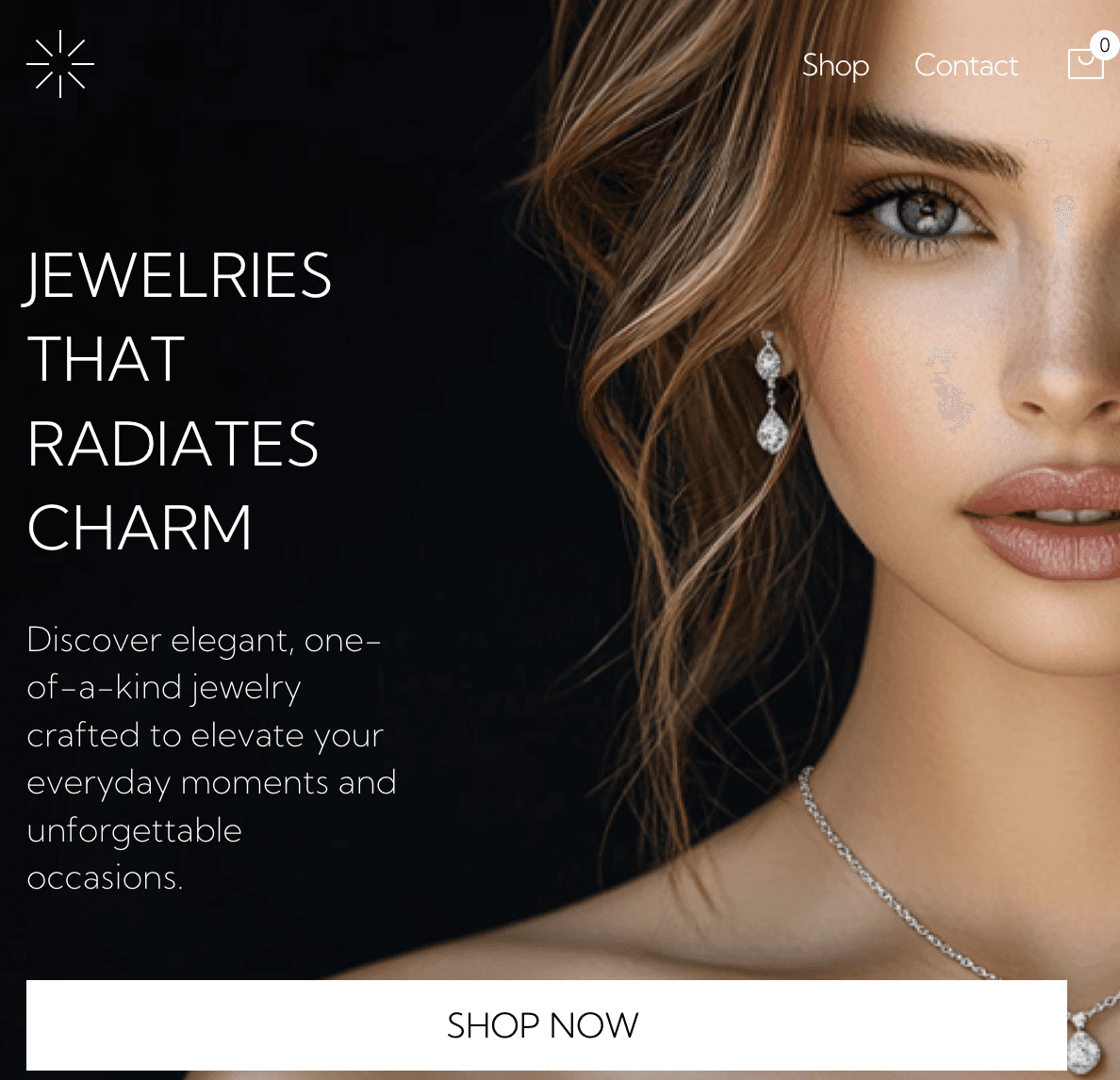Click the pendant beside the SHOP NOW button
The height and width of the screenshot is (1080, 1120).
(x=1085, y=1042)
